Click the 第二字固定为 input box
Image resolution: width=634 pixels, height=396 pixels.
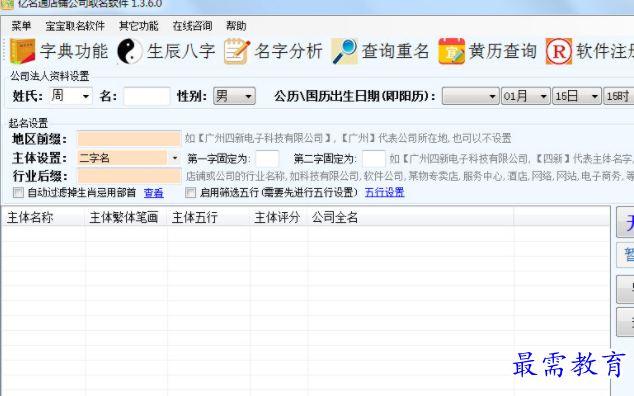(374, 159)
